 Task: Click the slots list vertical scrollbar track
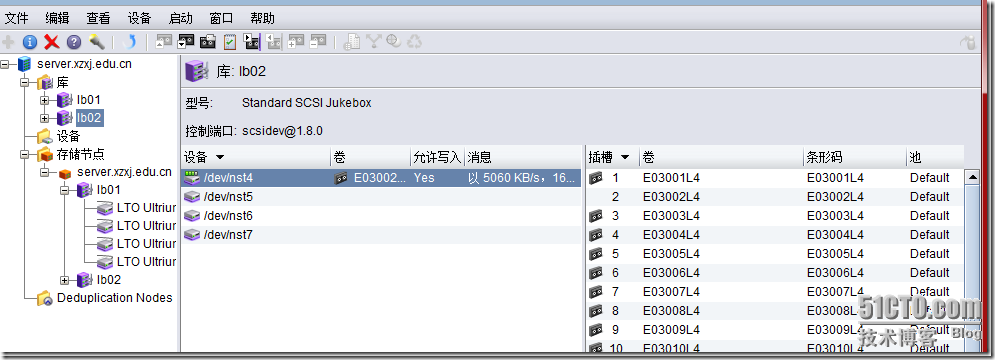click(971, 267)
